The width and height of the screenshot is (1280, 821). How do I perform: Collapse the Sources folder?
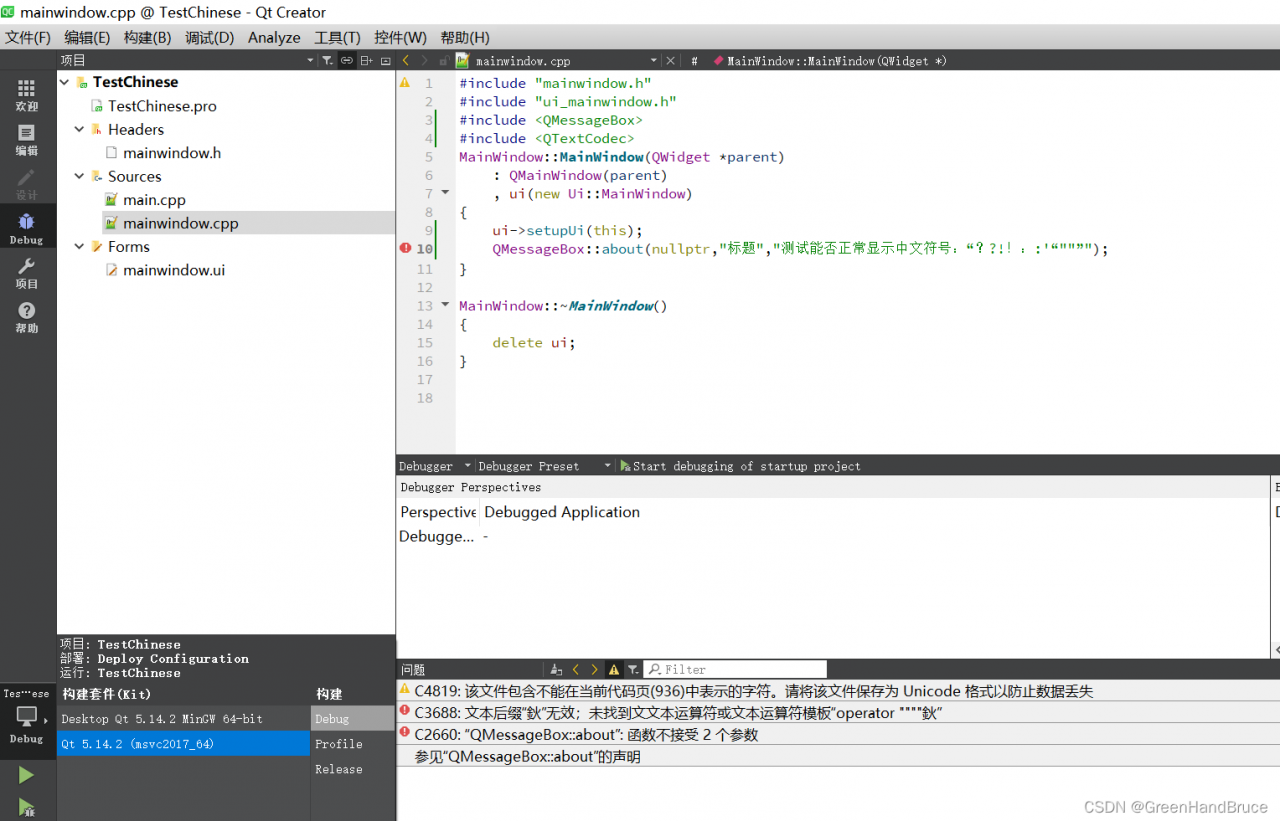point(80,176)
